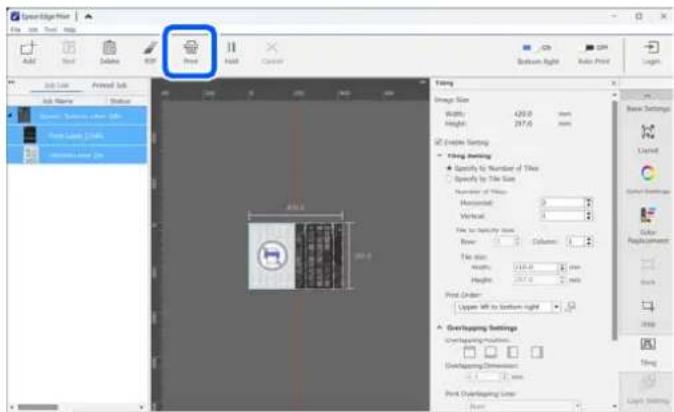Collapse the top parent job tree arrow
The height and width of the screenshot is (412, 674).
click(x=10, y=115)
